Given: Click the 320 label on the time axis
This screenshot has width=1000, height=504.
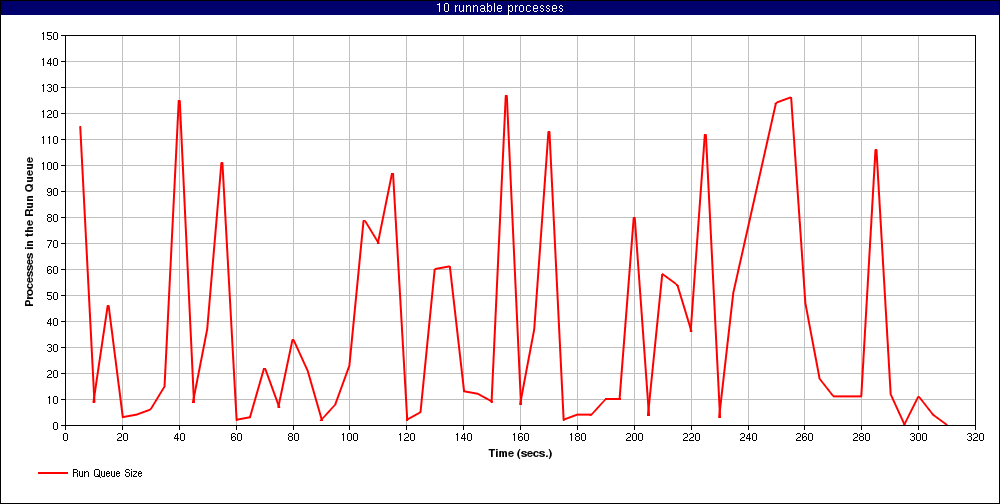Looking at the screenshot, I should coord(975,437).
